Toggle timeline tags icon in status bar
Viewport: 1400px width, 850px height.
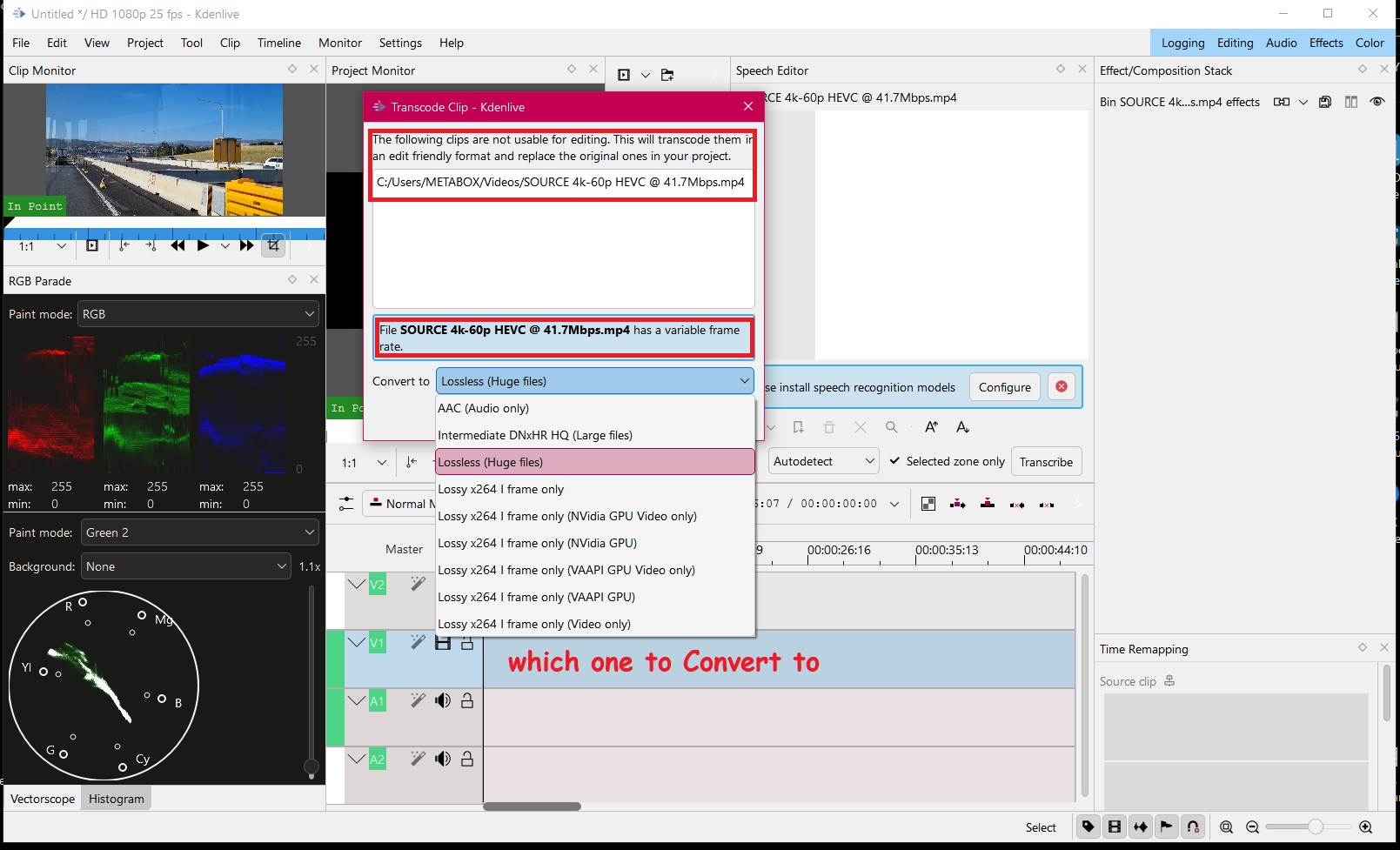pyautogui.click(x=1088, y=827)
